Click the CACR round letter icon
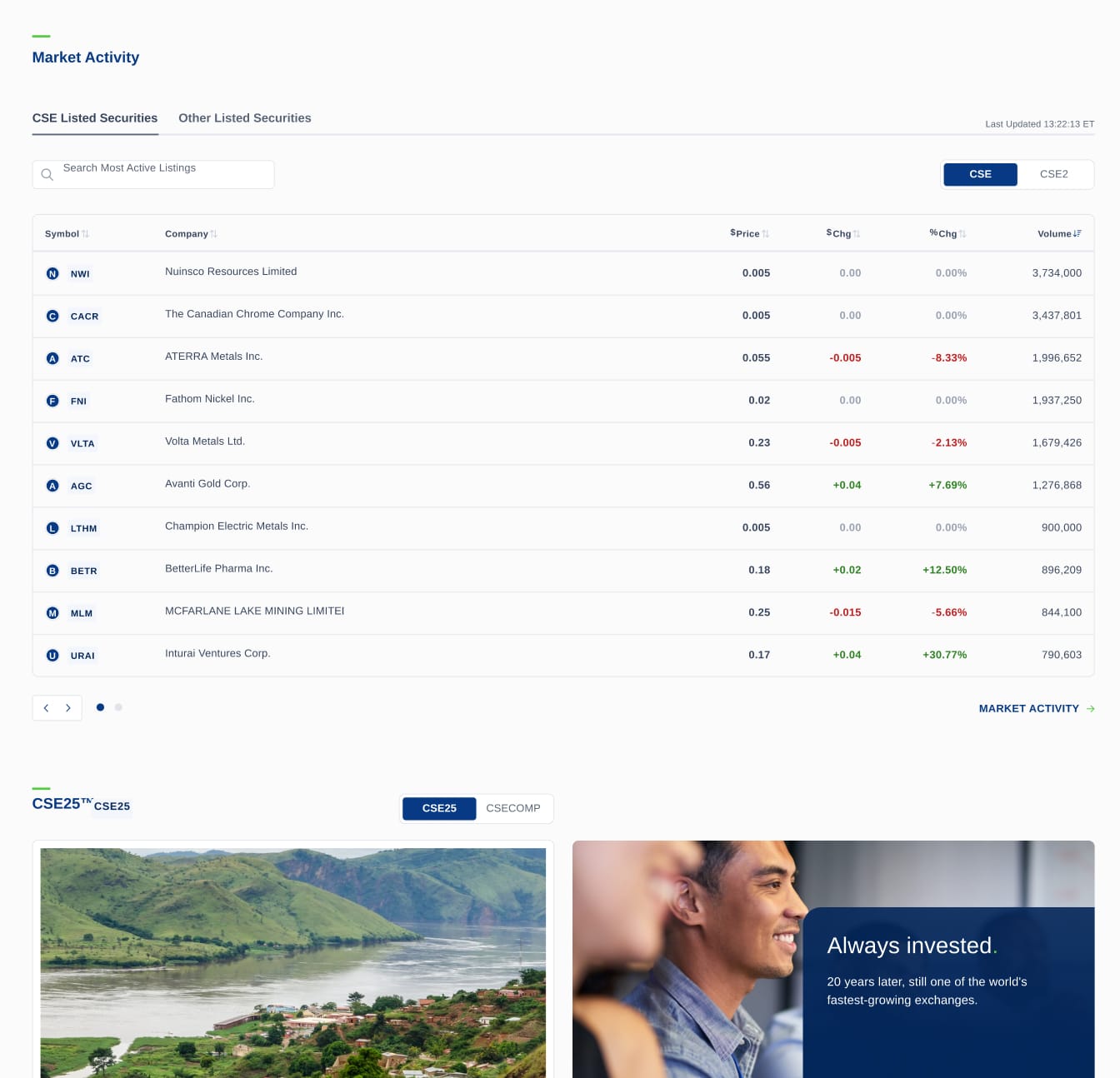This screenshot has width=1120, height=1078. (x=52, y=316)
